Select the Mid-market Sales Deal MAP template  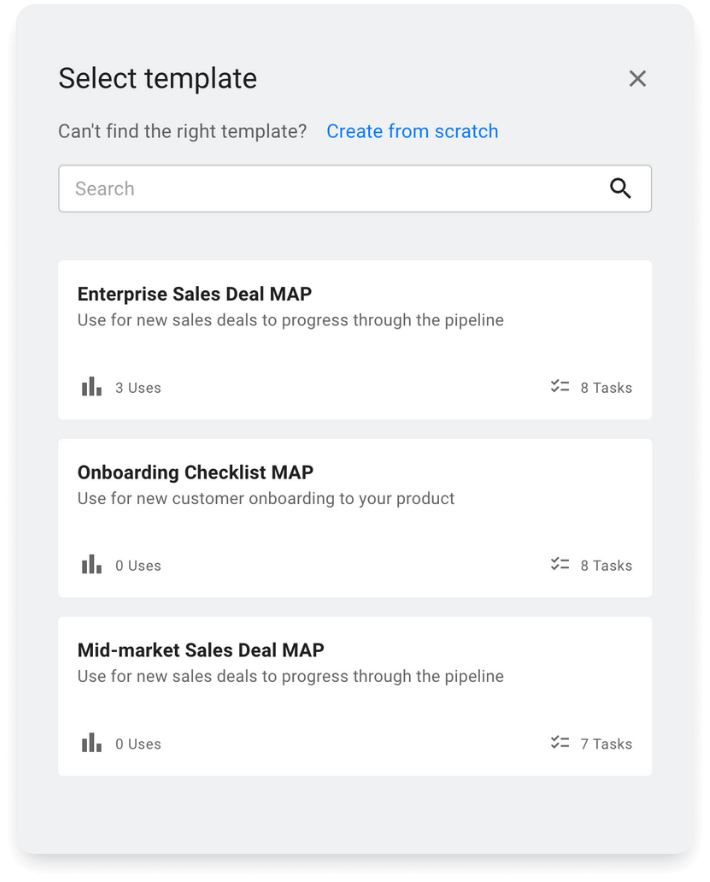click(354, 695)
